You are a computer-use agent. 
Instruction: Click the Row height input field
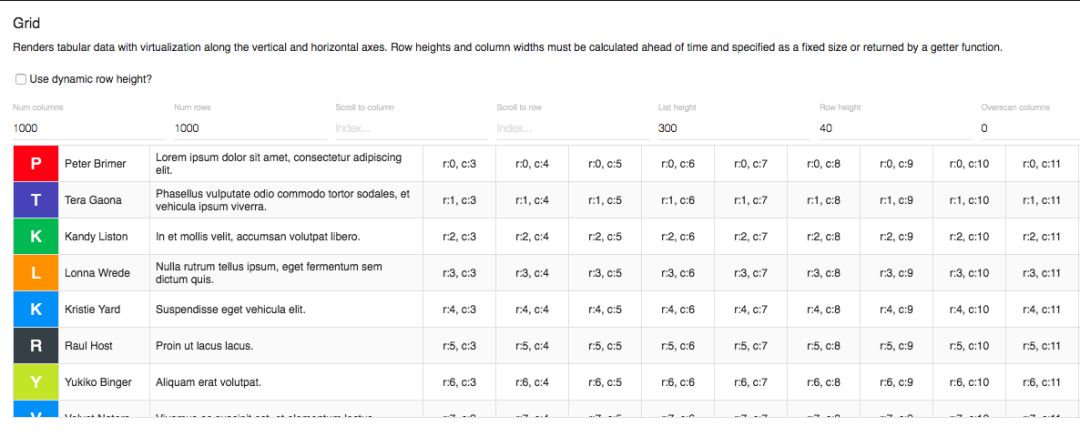[891, 128]
